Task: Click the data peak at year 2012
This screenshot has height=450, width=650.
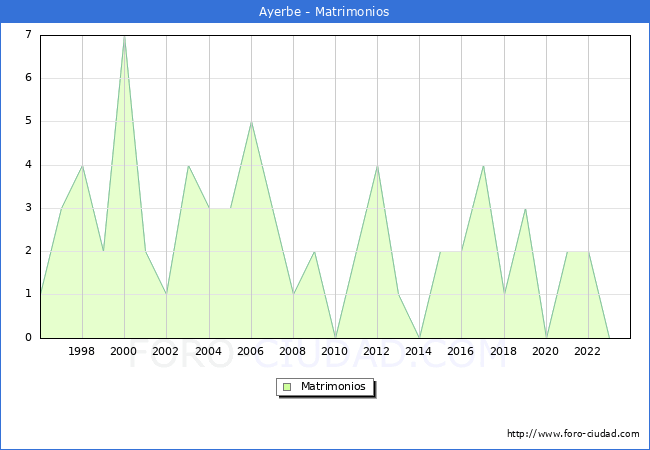Action: (377, 165)
